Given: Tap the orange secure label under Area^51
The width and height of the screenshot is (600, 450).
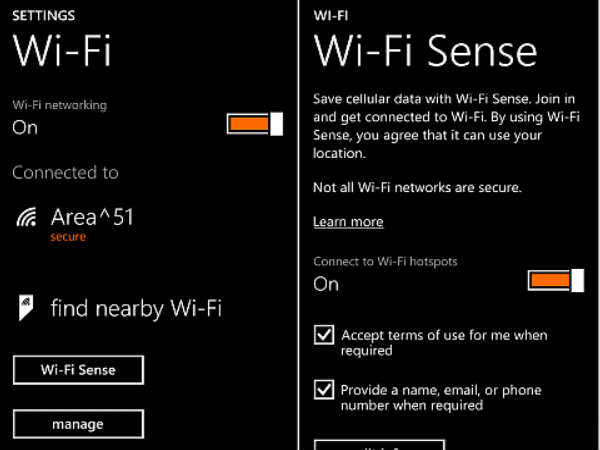Looking at the screenshot, I should point(68,237).
